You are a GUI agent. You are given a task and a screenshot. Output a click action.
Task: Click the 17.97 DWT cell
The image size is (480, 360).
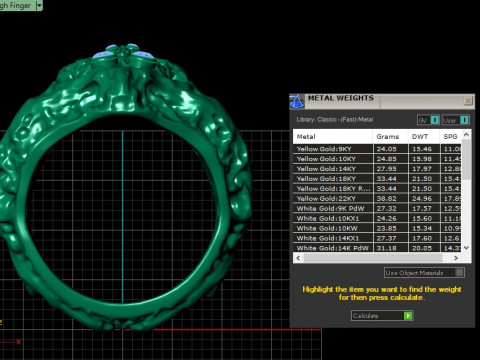[x=424, y=169]
